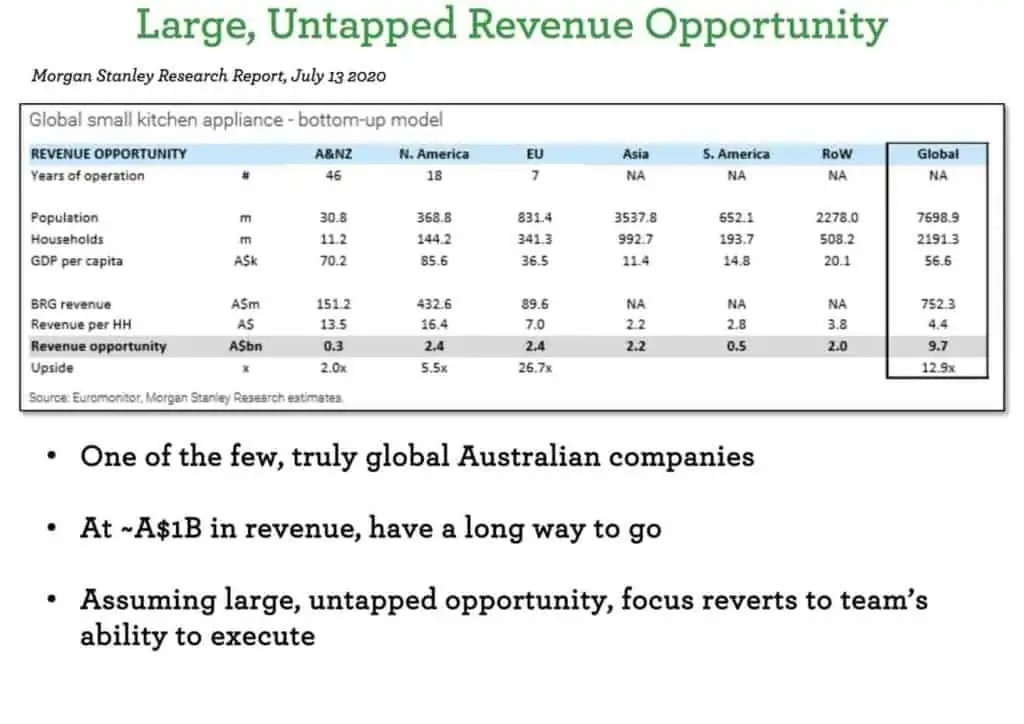Click GDP per capita value '85.6'
1024x724 pixels.
434,261
